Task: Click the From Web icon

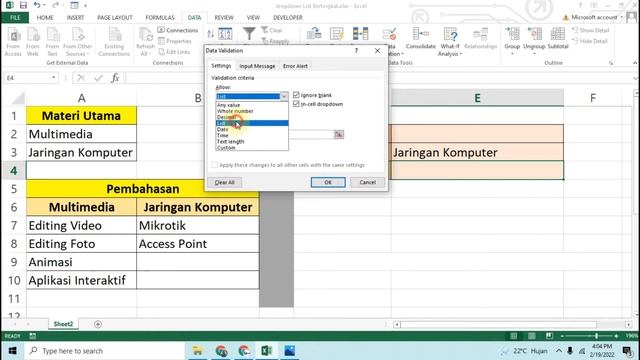Action: [33, 42]
